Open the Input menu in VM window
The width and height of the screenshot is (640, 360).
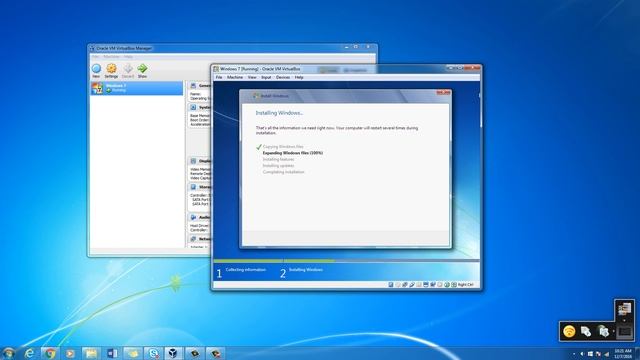click(x=266, y=77)
